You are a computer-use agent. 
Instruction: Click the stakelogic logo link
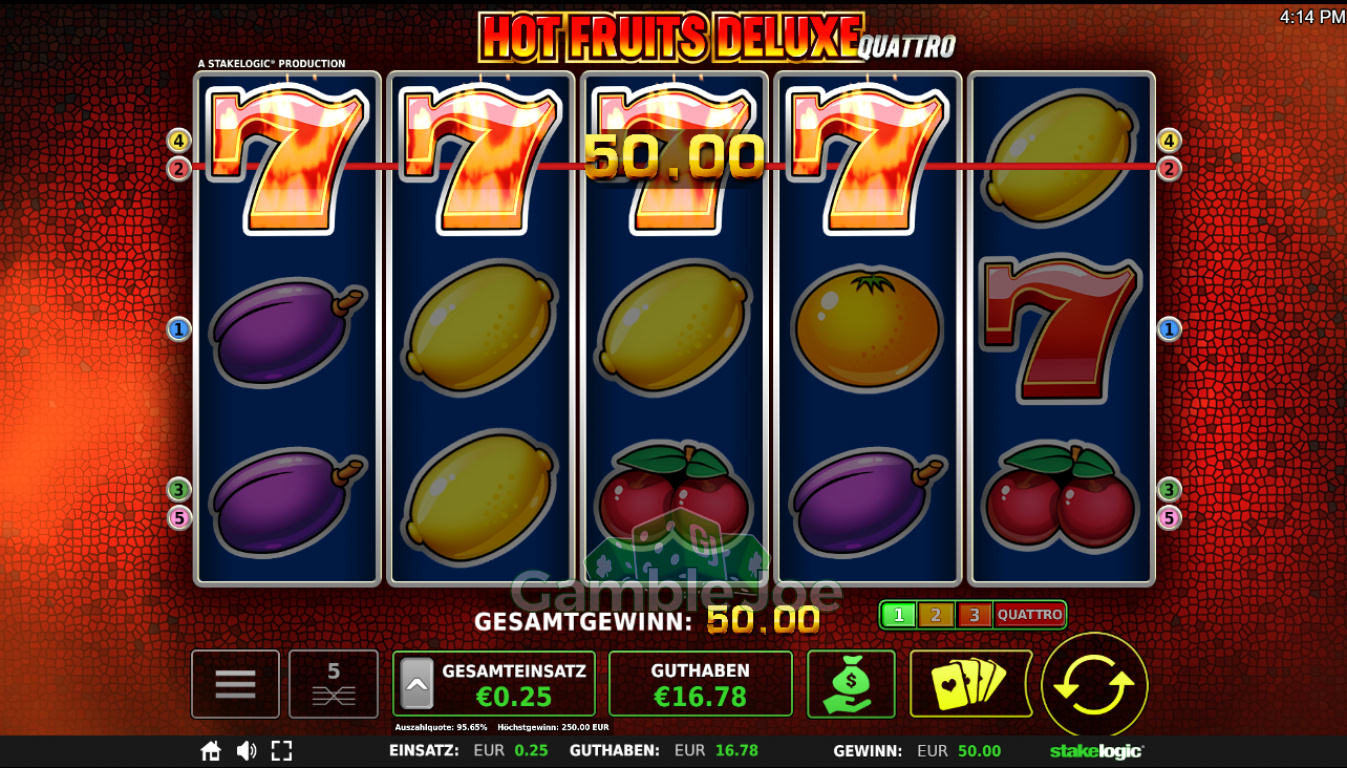1096,751
